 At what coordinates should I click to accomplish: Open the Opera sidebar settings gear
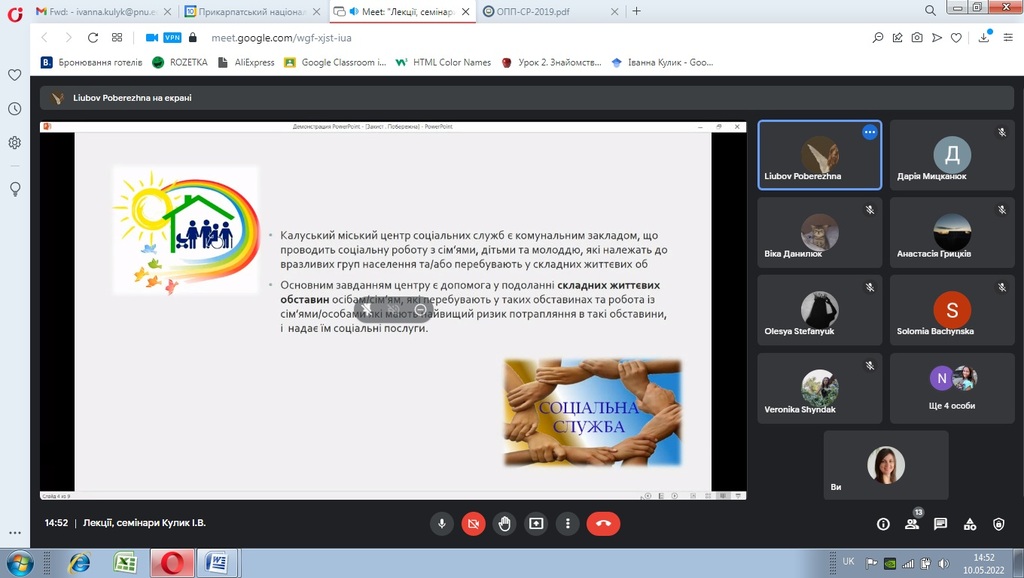coord(15,143)
